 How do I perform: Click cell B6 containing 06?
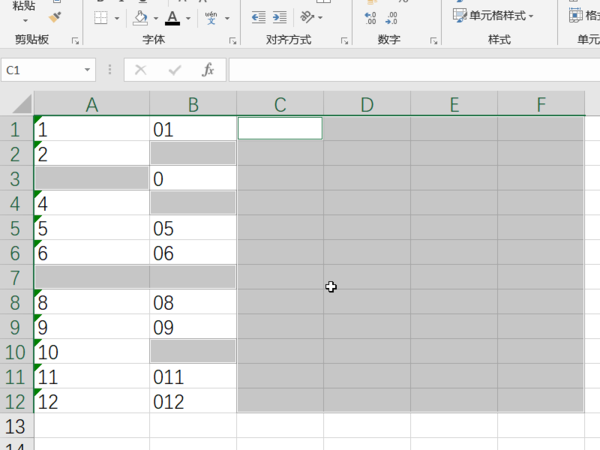tap(193, 253)
